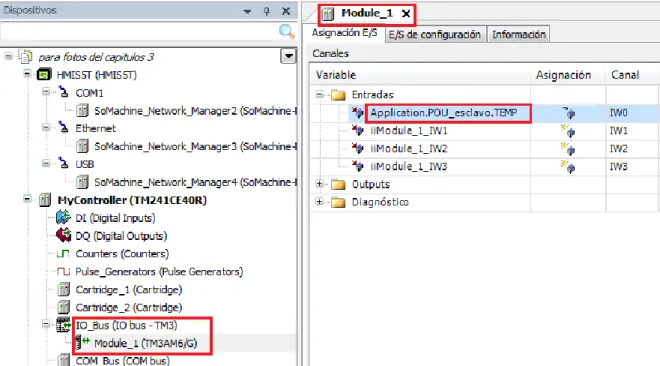Click the search magnifier icon in Dispositivos
Viewport: 660px width, 366px height.
[286, 32]
